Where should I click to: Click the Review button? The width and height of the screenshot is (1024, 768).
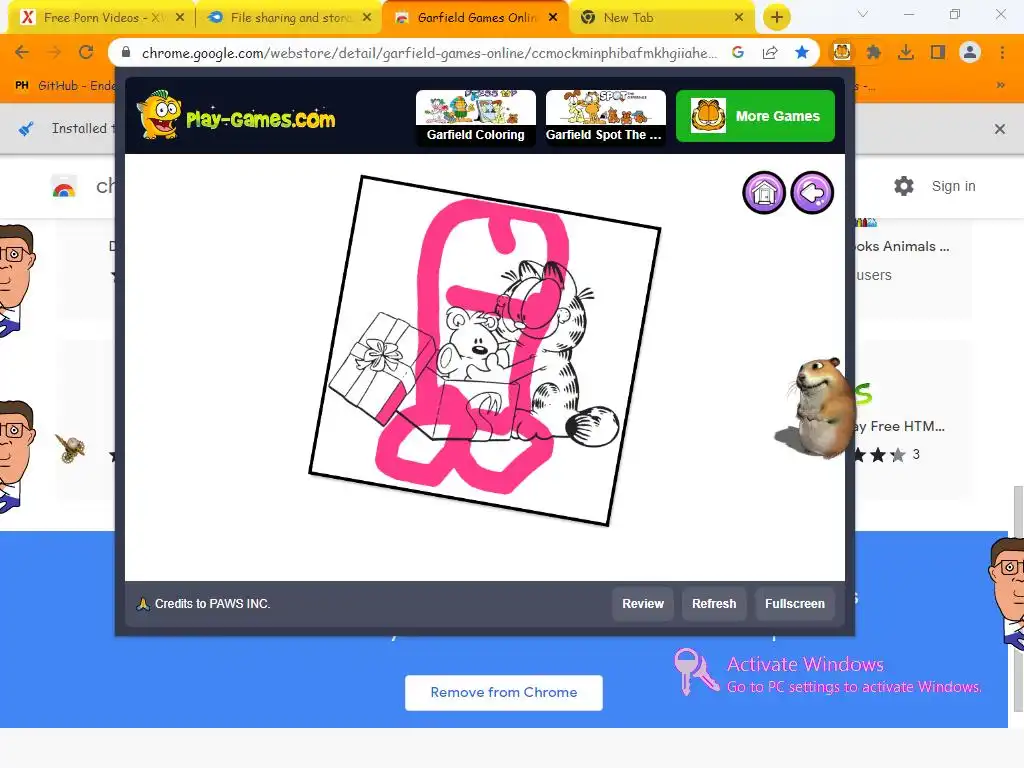click(643, 604)
